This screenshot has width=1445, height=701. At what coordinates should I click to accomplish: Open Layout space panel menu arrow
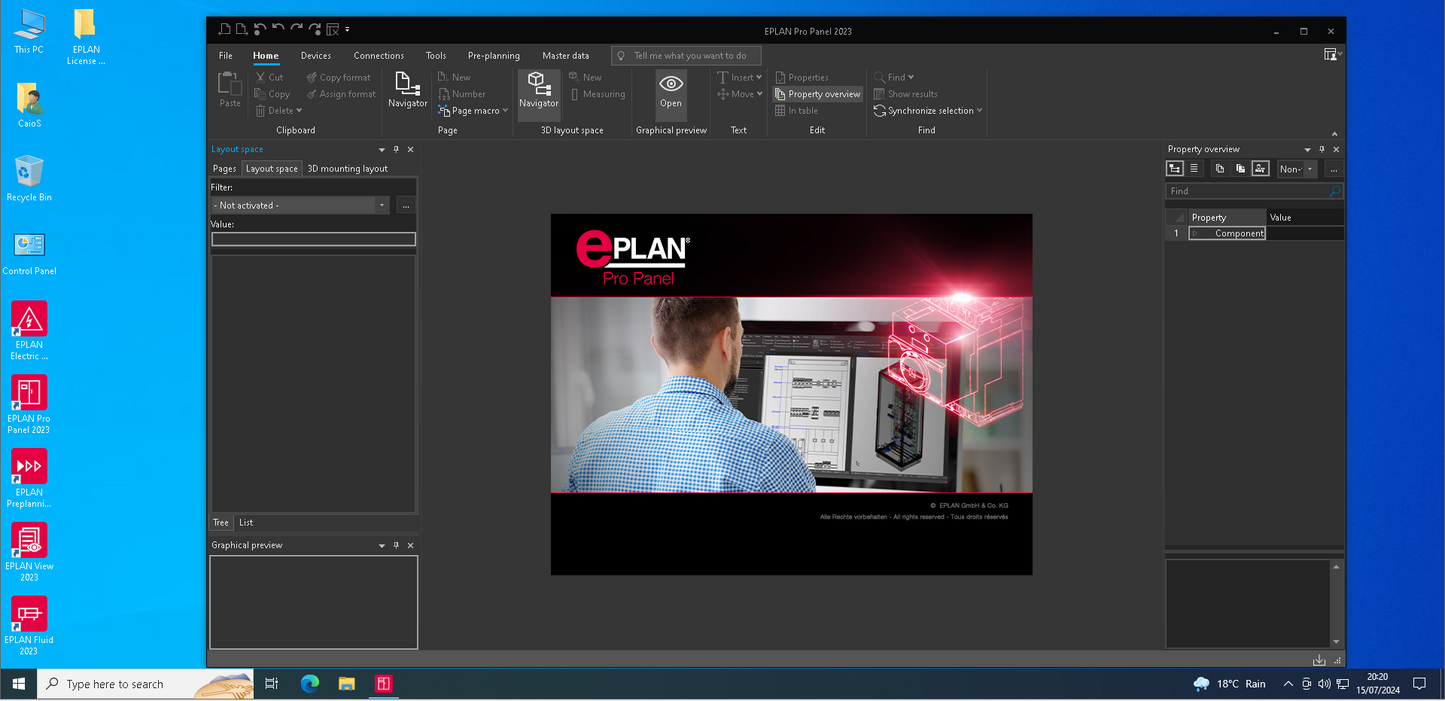(381, 149)
